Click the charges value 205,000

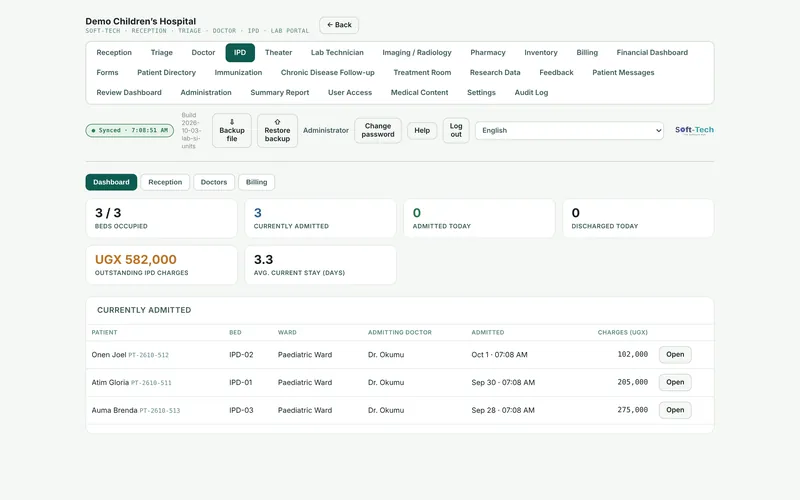point(633,382)
